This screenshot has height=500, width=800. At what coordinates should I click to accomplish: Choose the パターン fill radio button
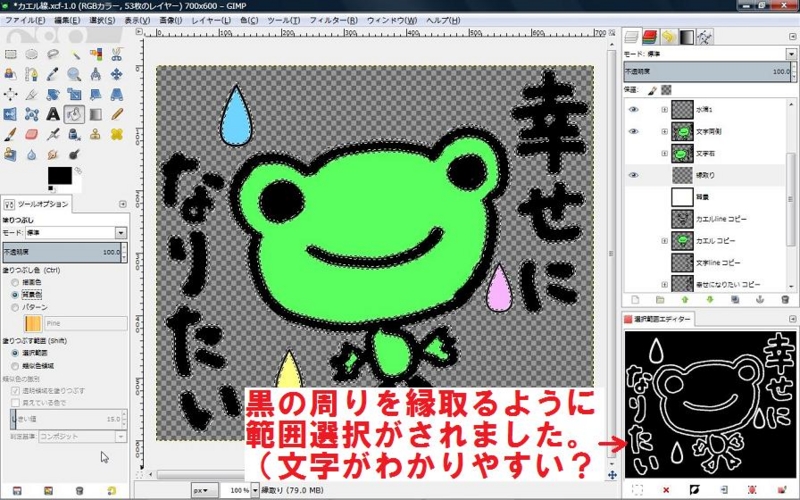(x=15, y=307)
